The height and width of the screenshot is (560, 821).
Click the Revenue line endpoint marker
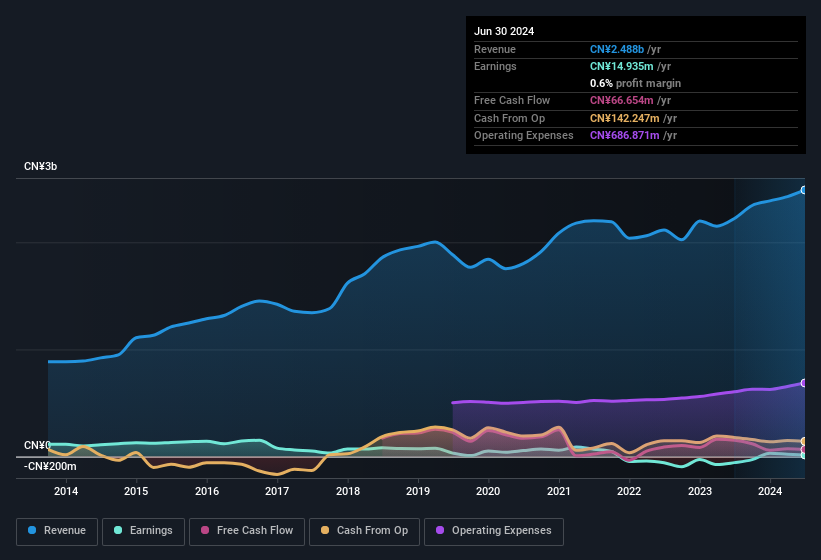click(x=804, y=190)
